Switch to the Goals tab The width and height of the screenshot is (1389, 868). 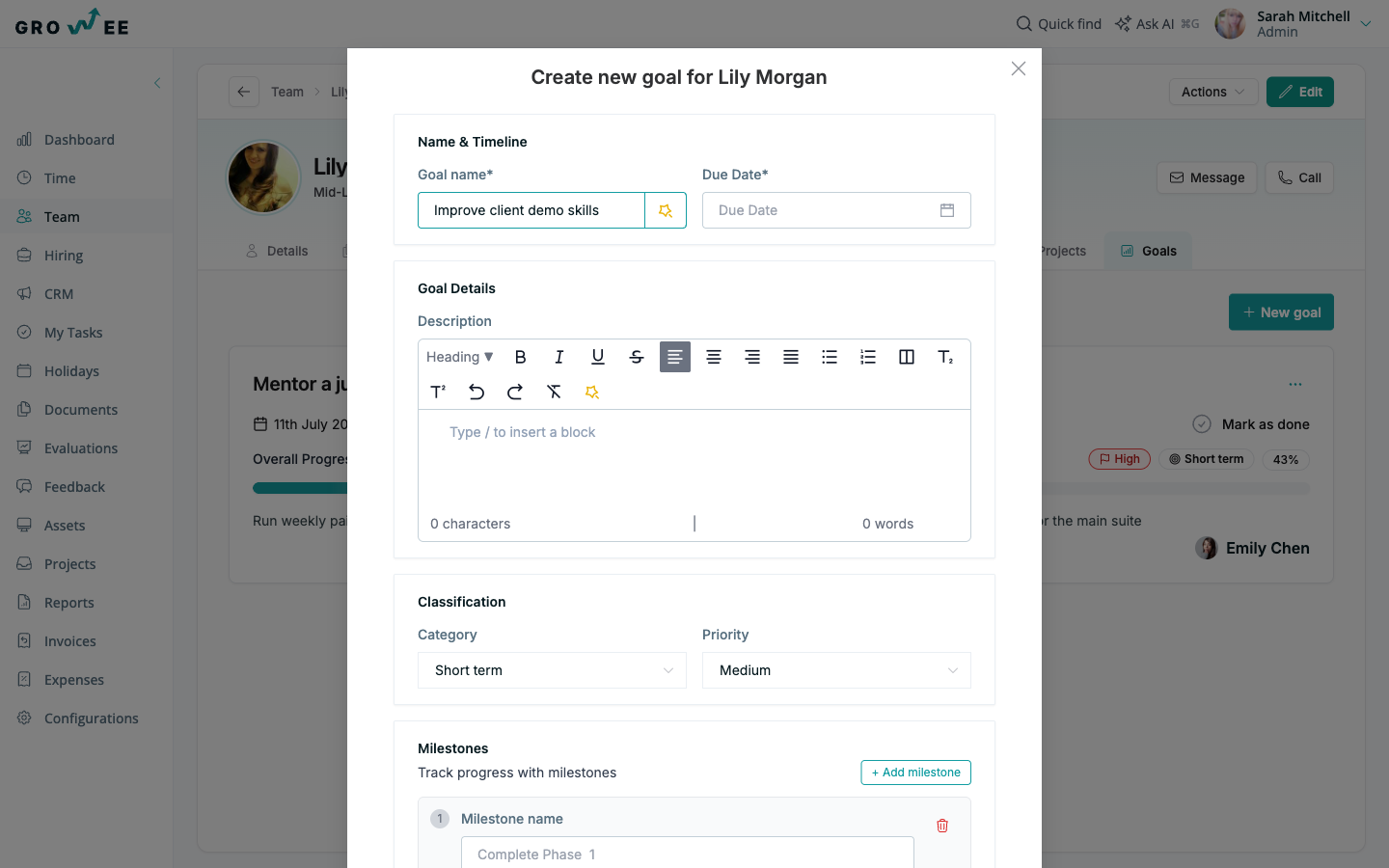pos(1148,251)
